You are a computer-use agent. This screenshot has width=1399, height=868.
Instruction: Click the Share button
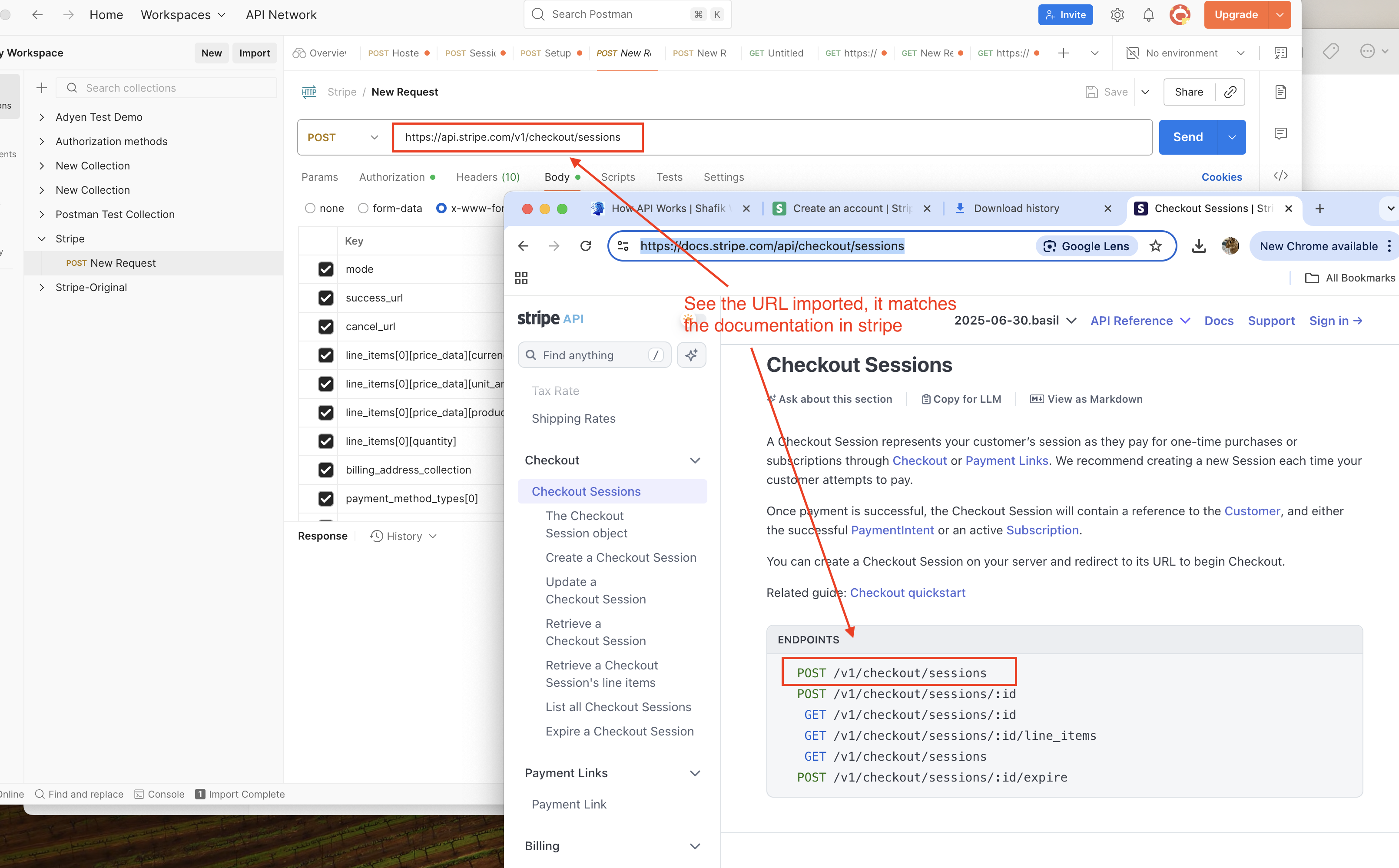click(1188, 92)
